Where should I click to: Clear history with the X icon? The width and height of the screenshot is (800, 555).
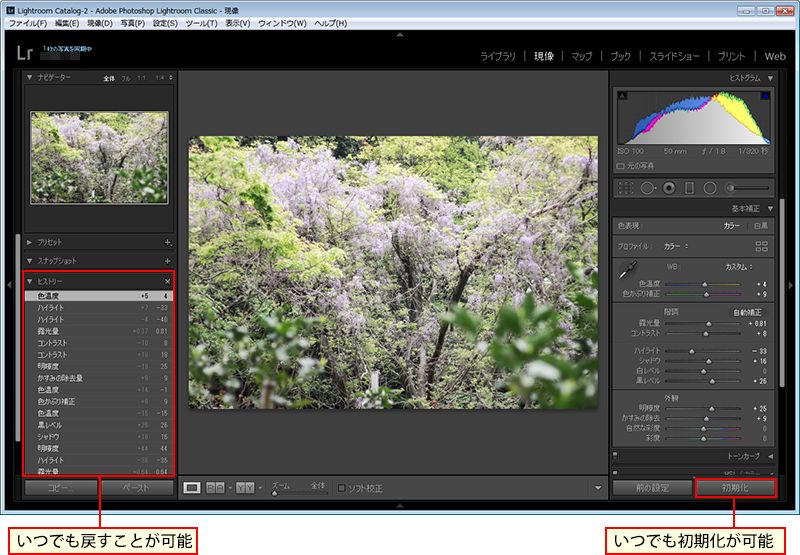(x=168, y=282)
